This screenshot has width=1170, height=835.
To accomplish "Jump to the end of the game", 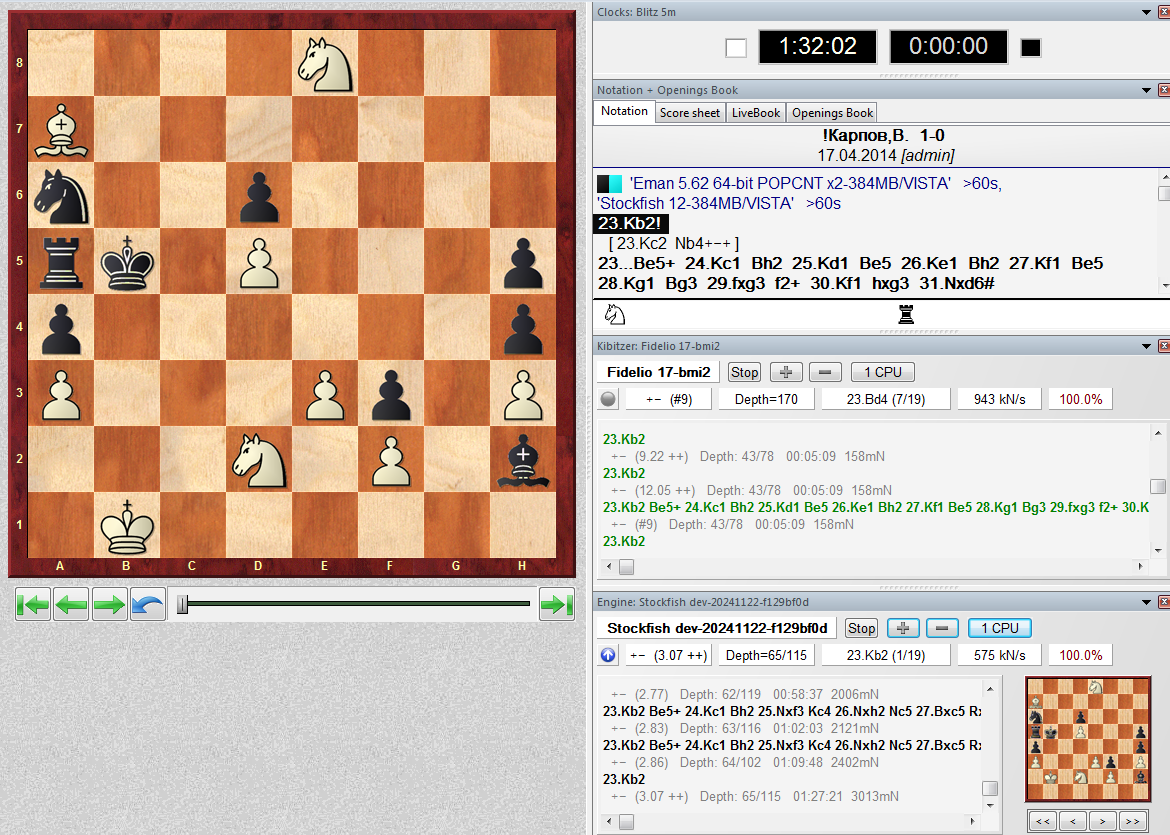I will coord(556,605).
